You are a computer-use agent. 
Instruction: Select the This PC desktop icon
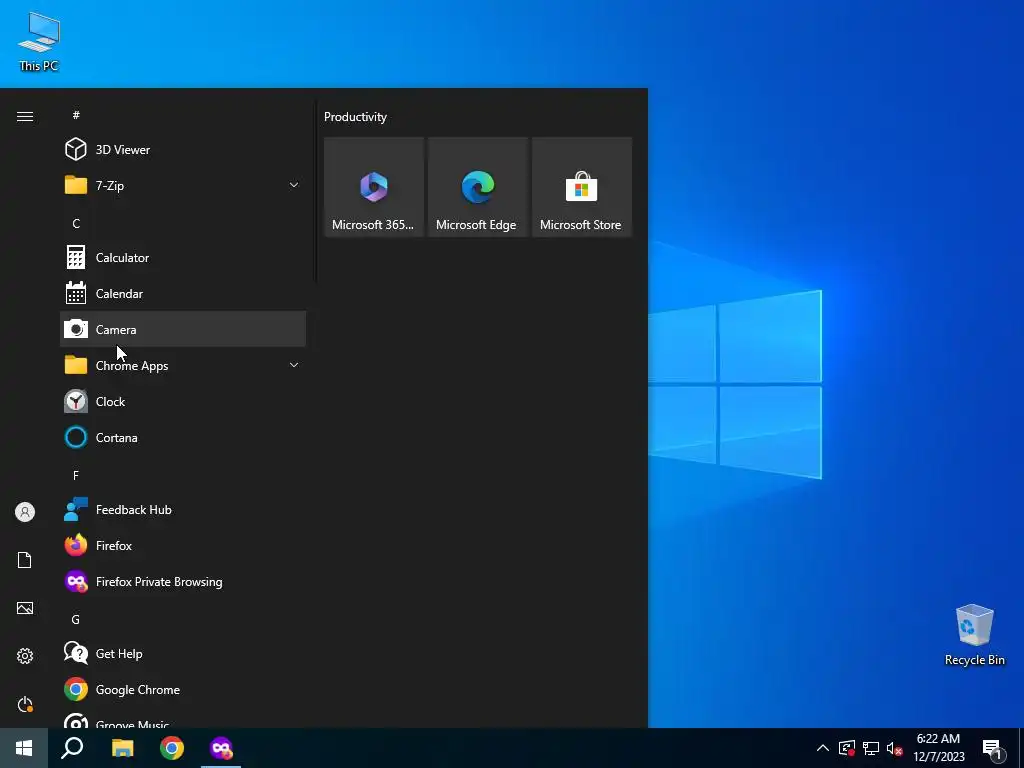tap(39, 41)
